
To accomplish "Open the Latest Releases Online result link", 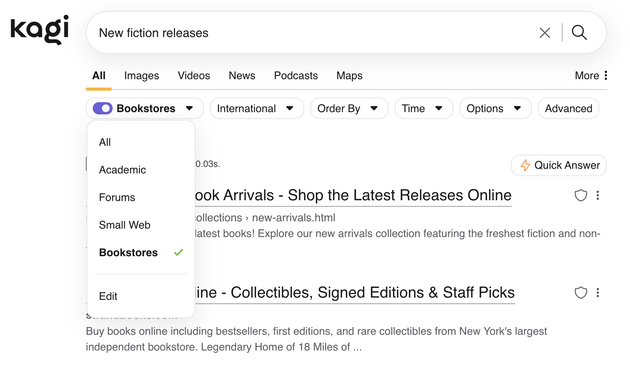I will click(353, 195).
